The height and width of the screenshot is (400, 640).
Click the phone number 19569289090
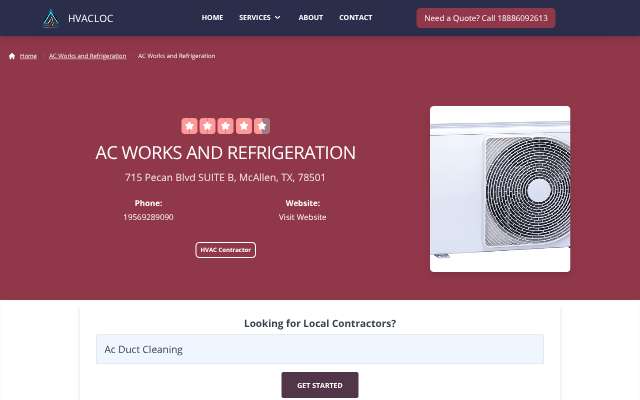pos(148,217)
